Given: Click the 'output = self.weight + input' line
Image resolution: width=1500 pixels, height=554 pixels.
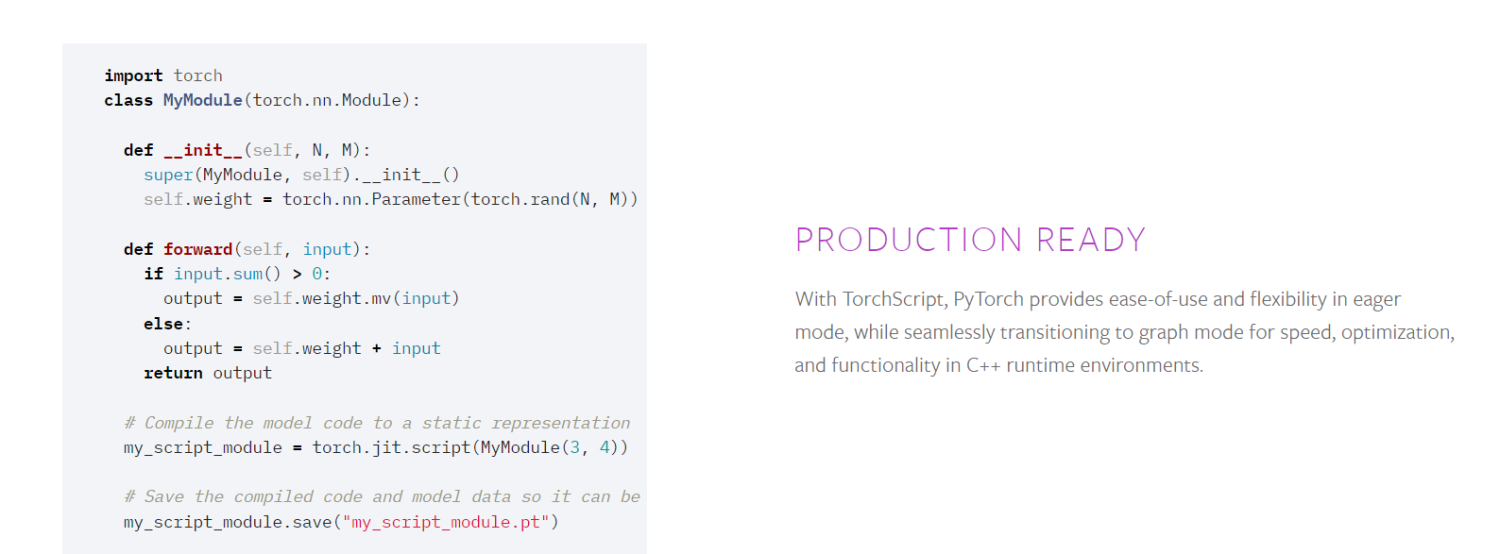Looking at the screenshot, I should [302, 348].
